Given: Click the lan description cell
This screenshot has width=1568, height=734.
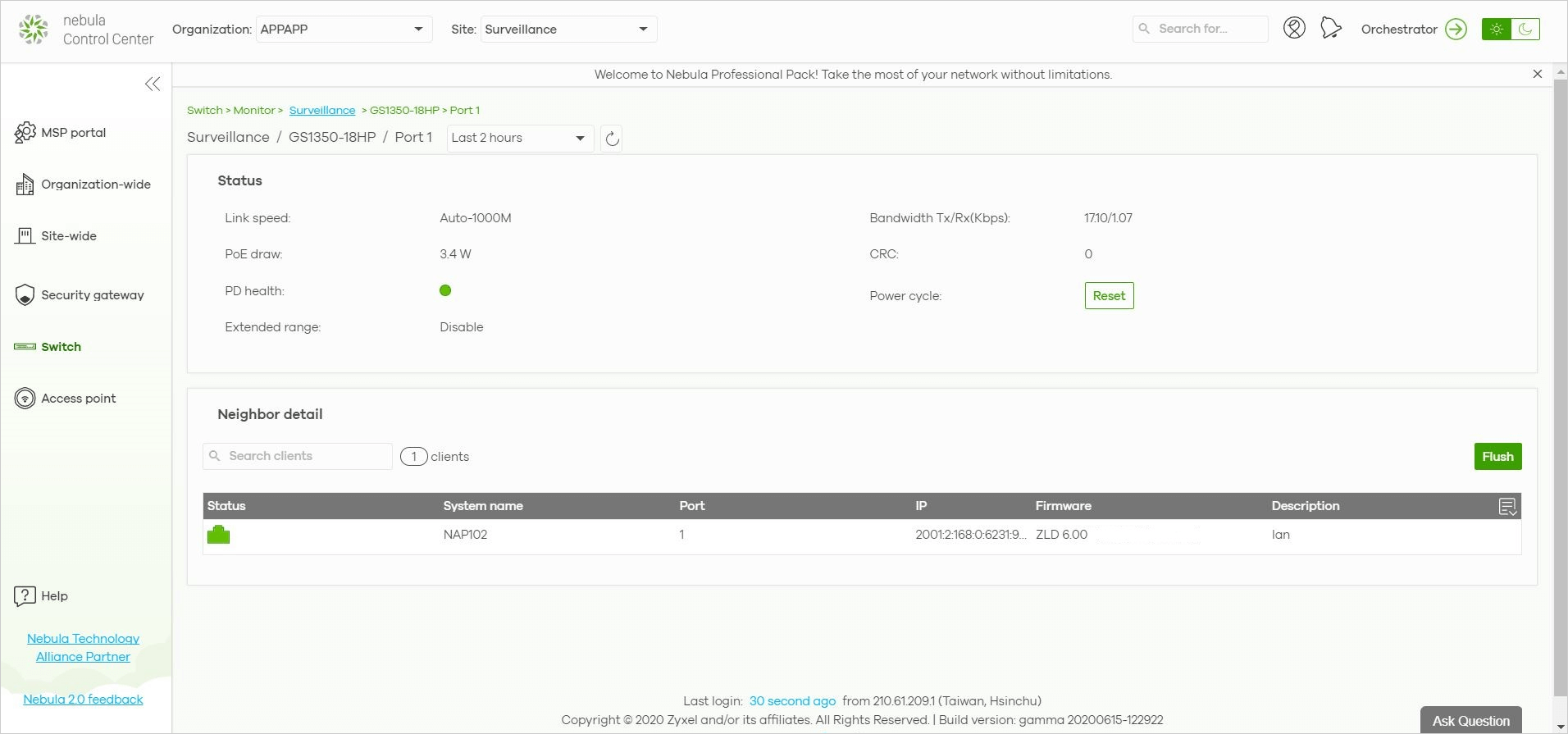Looking at the screenshot, I should [x=1280, y=535].
